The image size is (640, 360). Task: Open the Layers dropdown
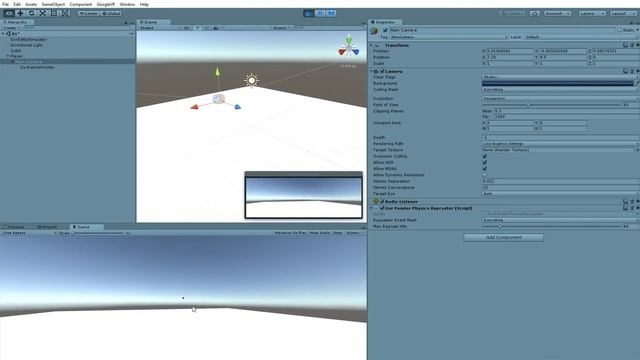click(591, 13)
